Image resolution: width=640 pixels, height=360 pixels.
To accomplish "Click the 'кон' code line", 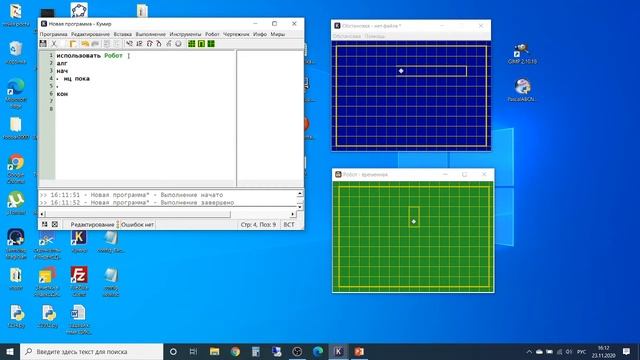I will pos(62,94).
